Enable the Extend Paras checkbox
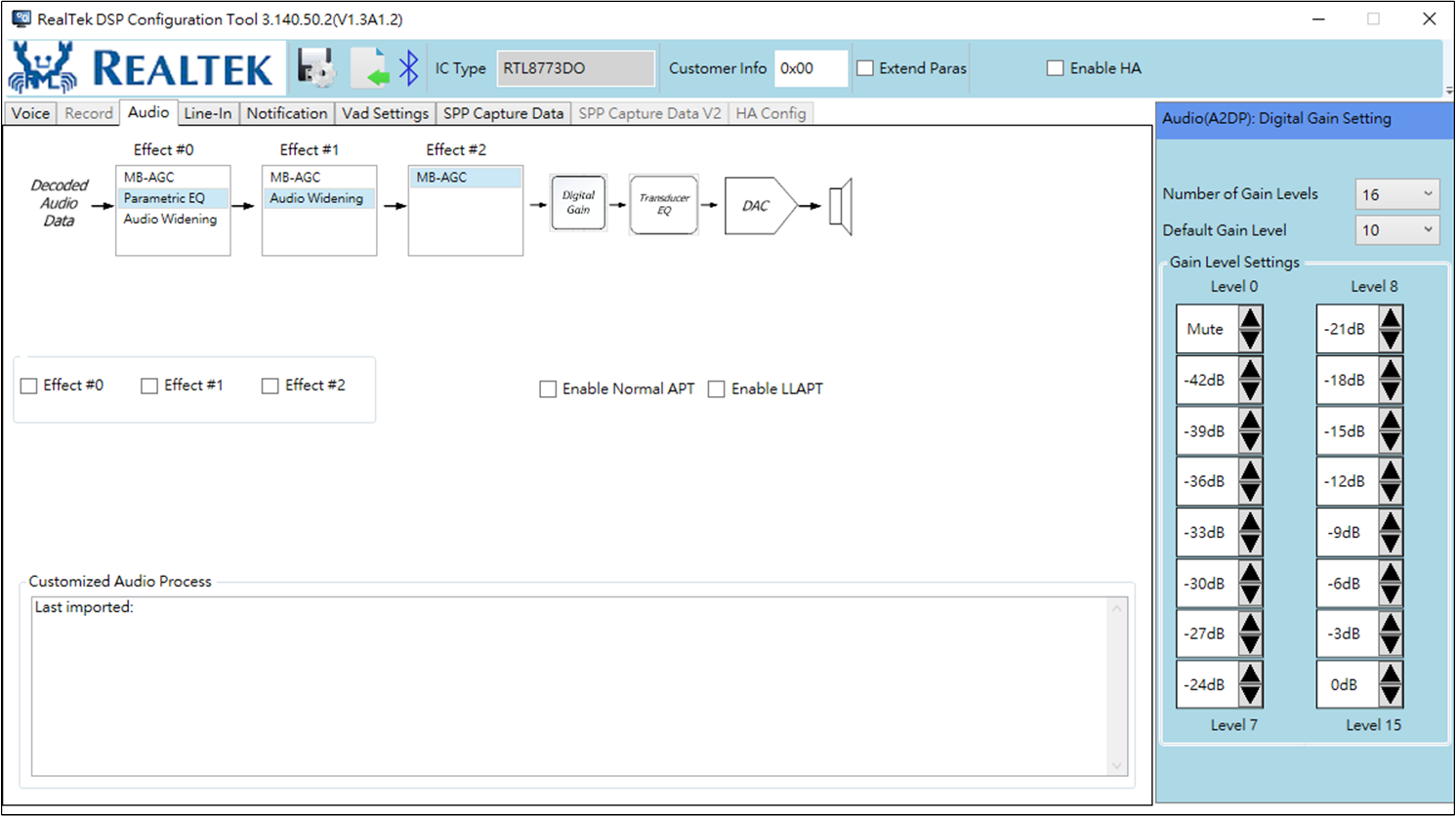Viewport: 1456px width, 816px height. pyautogui.click(x=865, y=68)
